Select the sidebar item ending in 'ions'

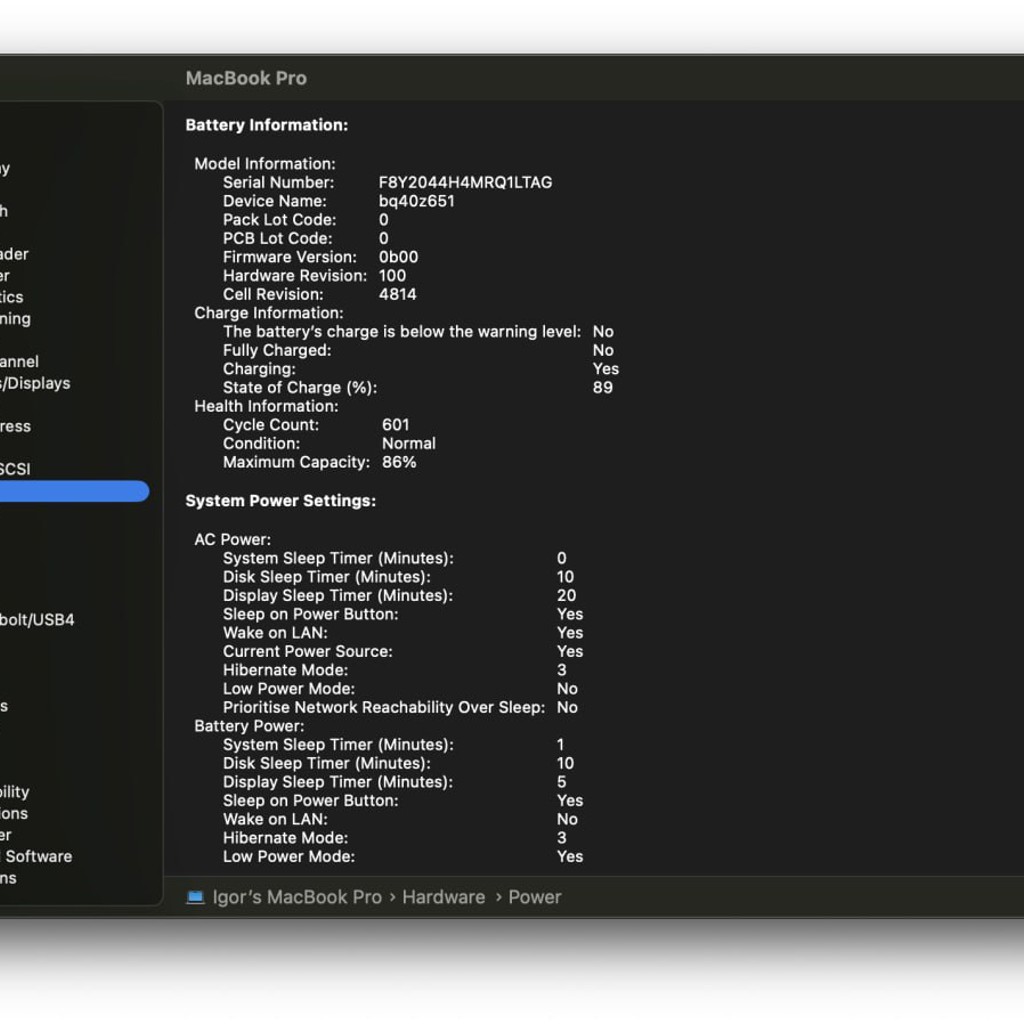(14, 813)
